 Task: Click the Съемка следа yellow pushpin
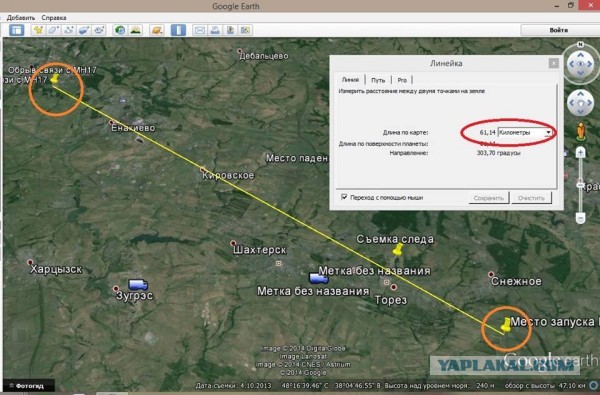point(398,250)
